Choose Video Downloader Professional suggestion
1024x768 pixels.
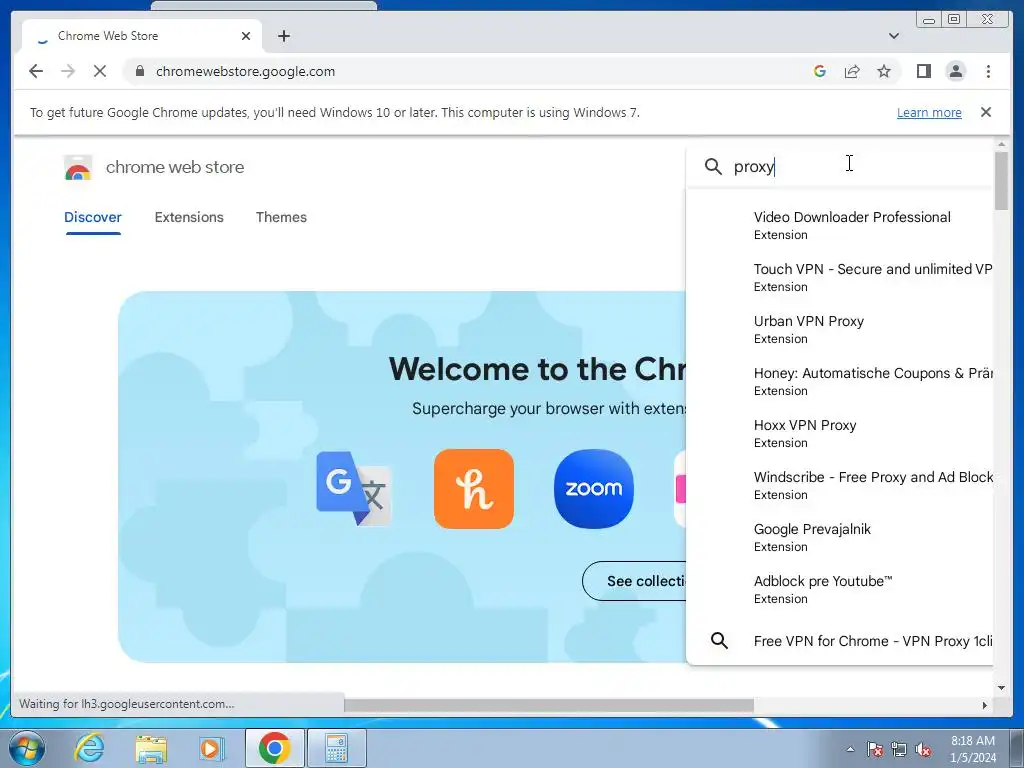tap(840, 225)
